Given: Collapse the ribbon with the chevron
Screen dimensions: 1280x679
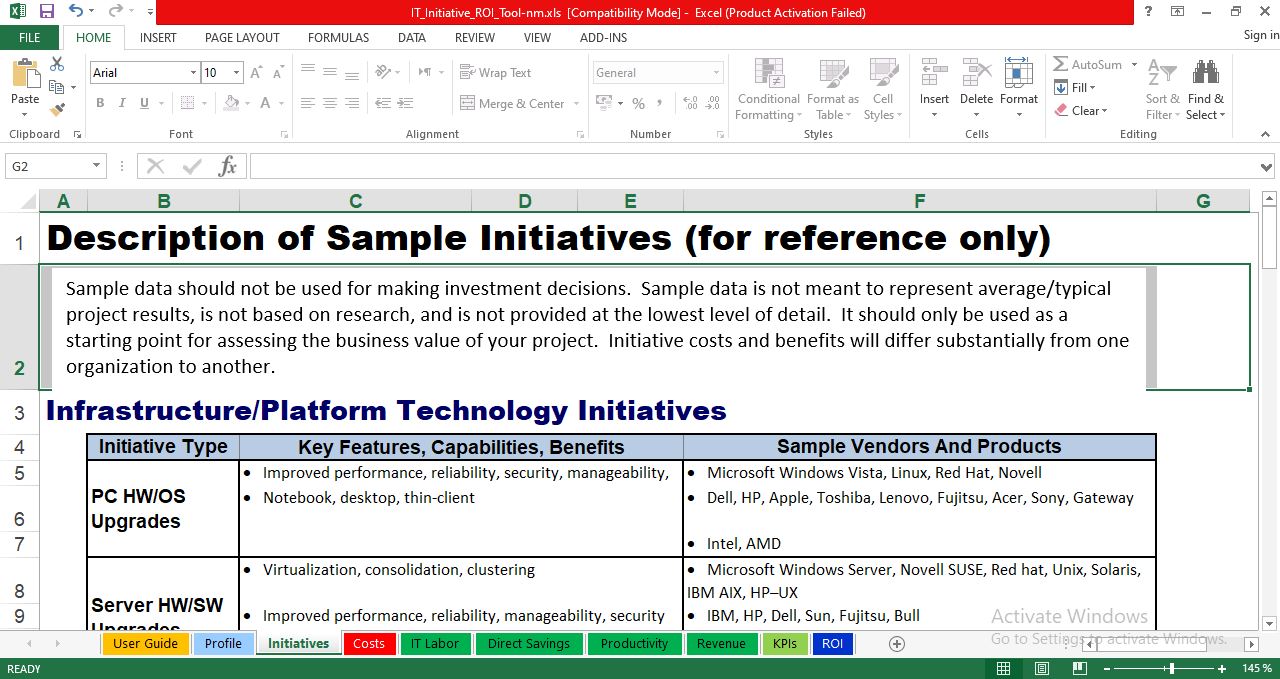Looking at the screenshot, I should point(1266,133).
